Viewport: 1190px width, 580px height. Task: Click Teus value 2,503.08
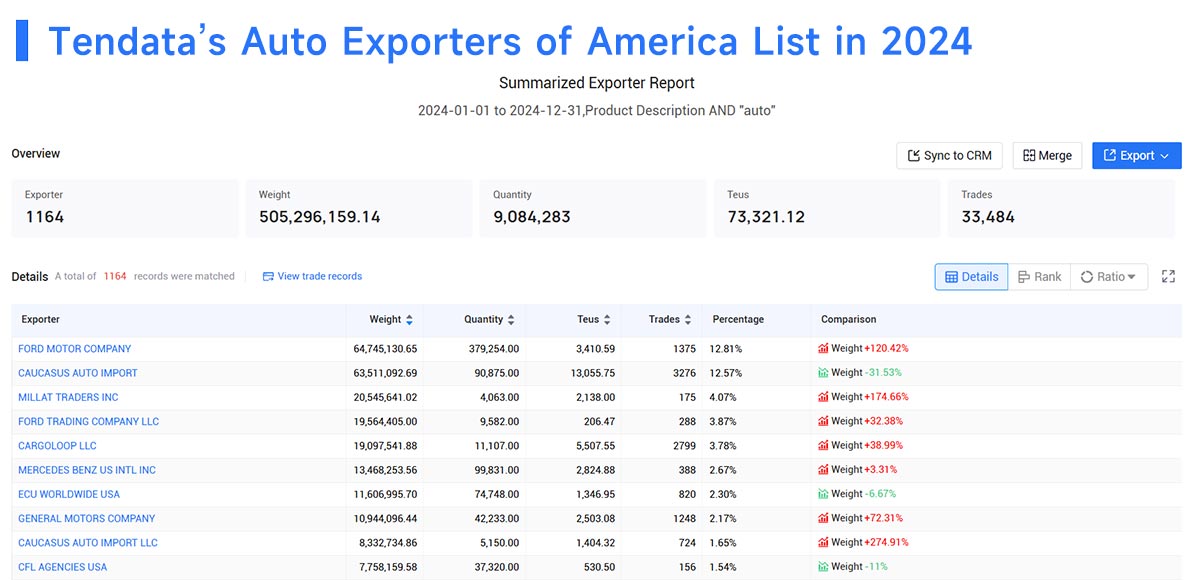(x=595, y=519)
